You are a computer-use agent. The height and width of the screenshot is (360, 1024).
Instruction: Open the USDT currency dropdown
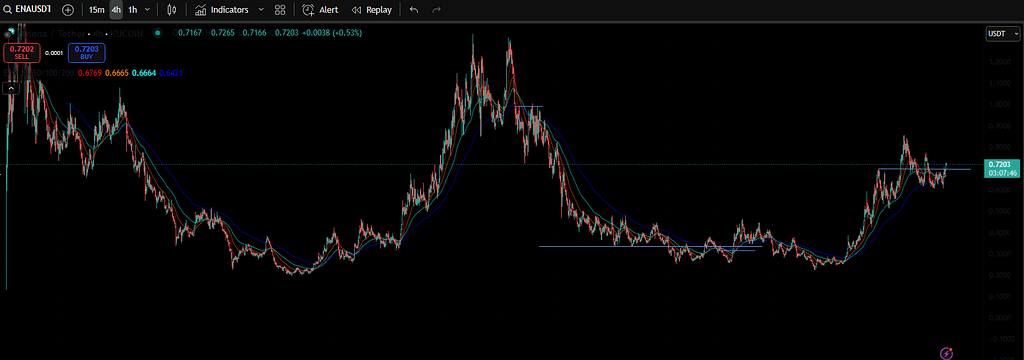tap(1001, 34)
